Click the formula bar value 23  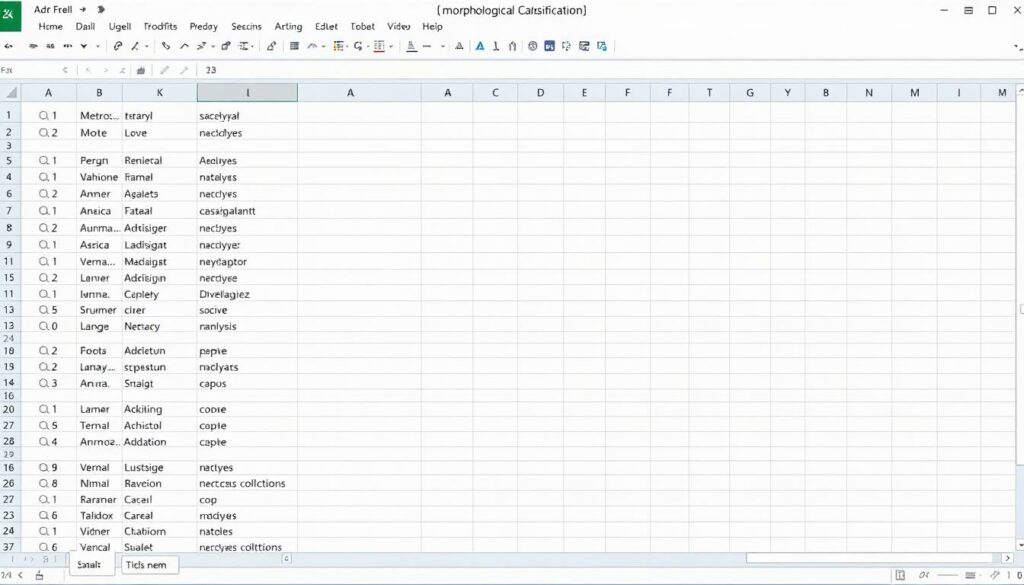coord(211,70)
